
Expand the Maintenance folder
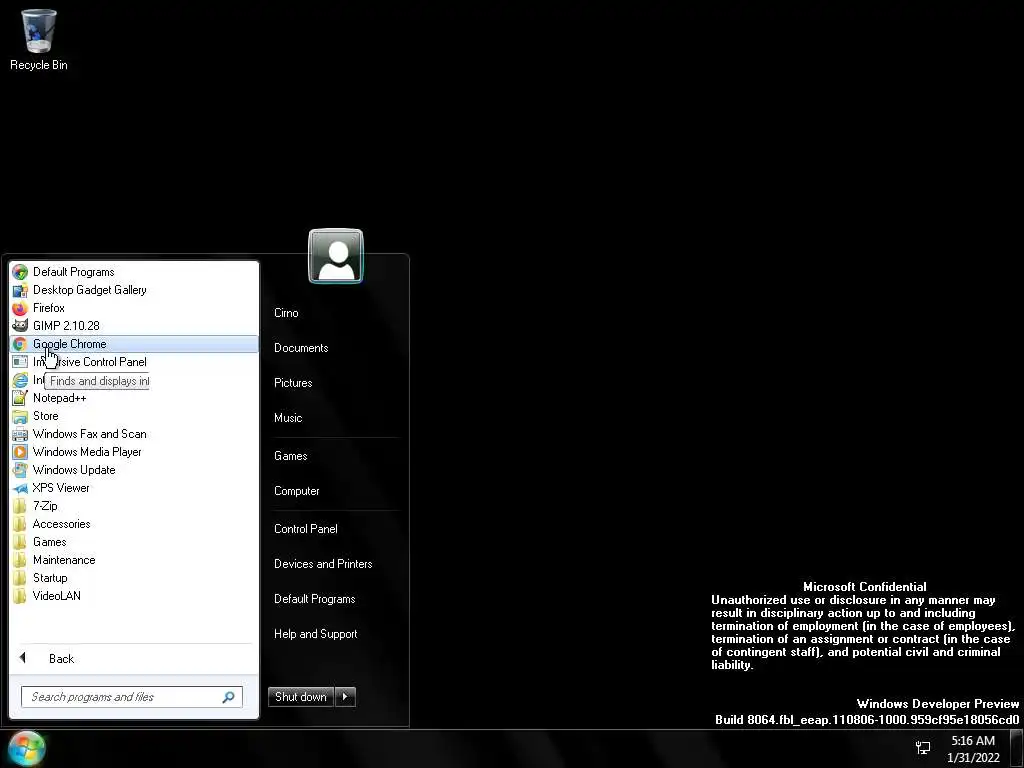pos(133,560)
